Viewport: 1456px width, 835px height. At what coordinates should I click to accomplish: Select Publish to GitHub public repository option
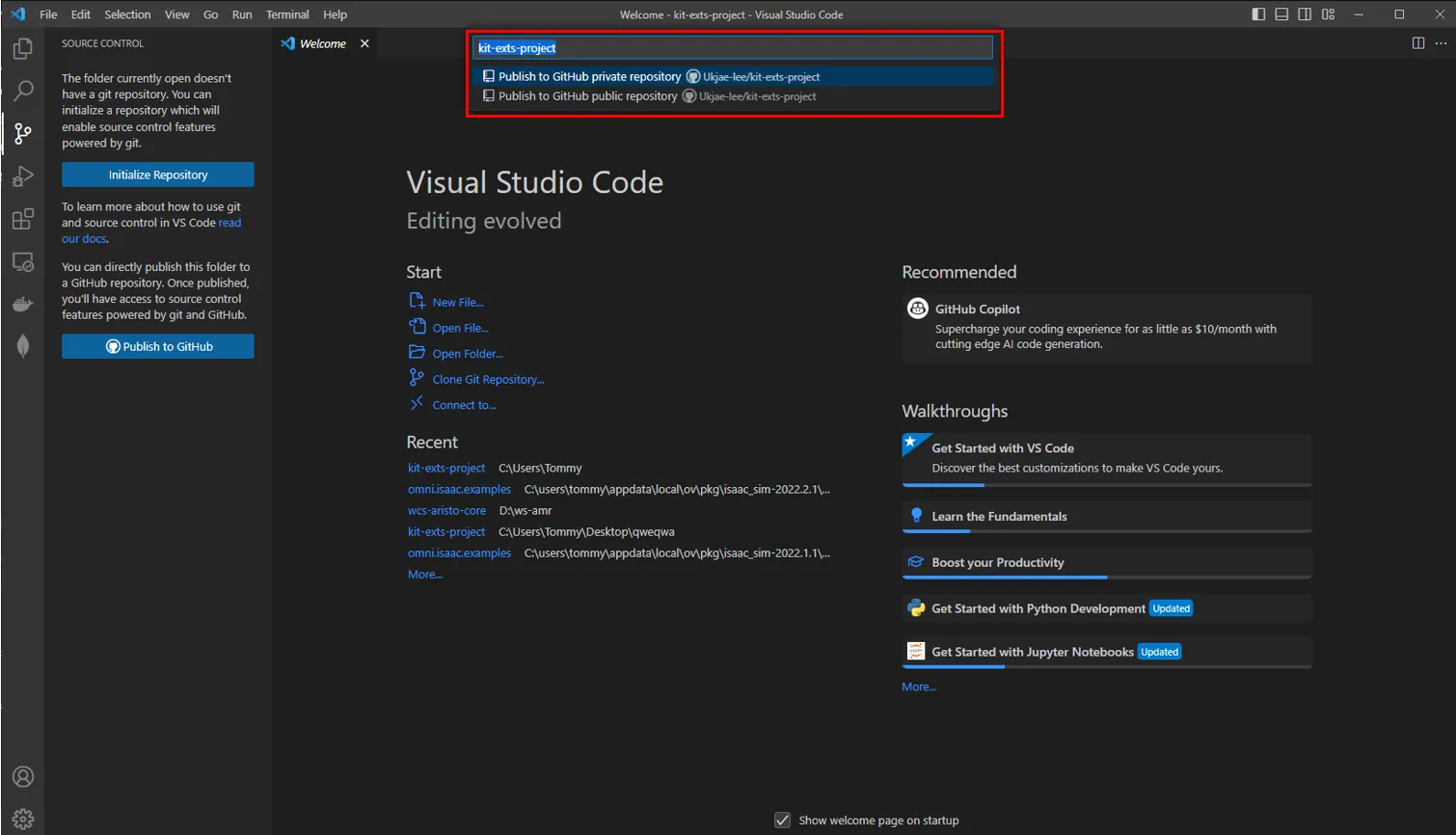click(x=587, y=96)
